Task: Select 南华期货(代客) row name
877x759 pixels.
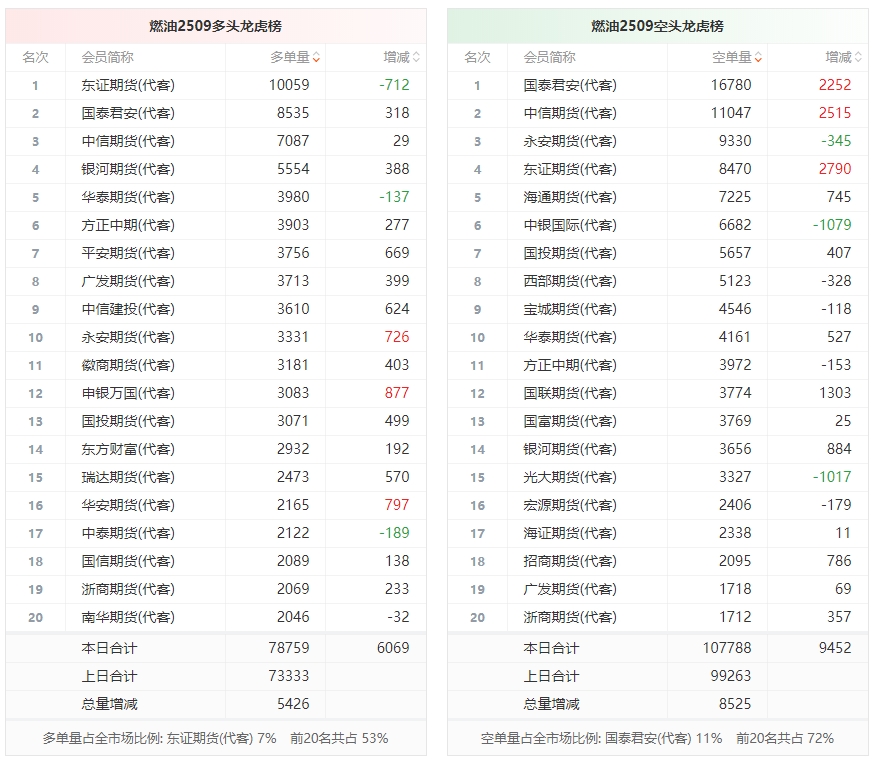Action: 128,616
